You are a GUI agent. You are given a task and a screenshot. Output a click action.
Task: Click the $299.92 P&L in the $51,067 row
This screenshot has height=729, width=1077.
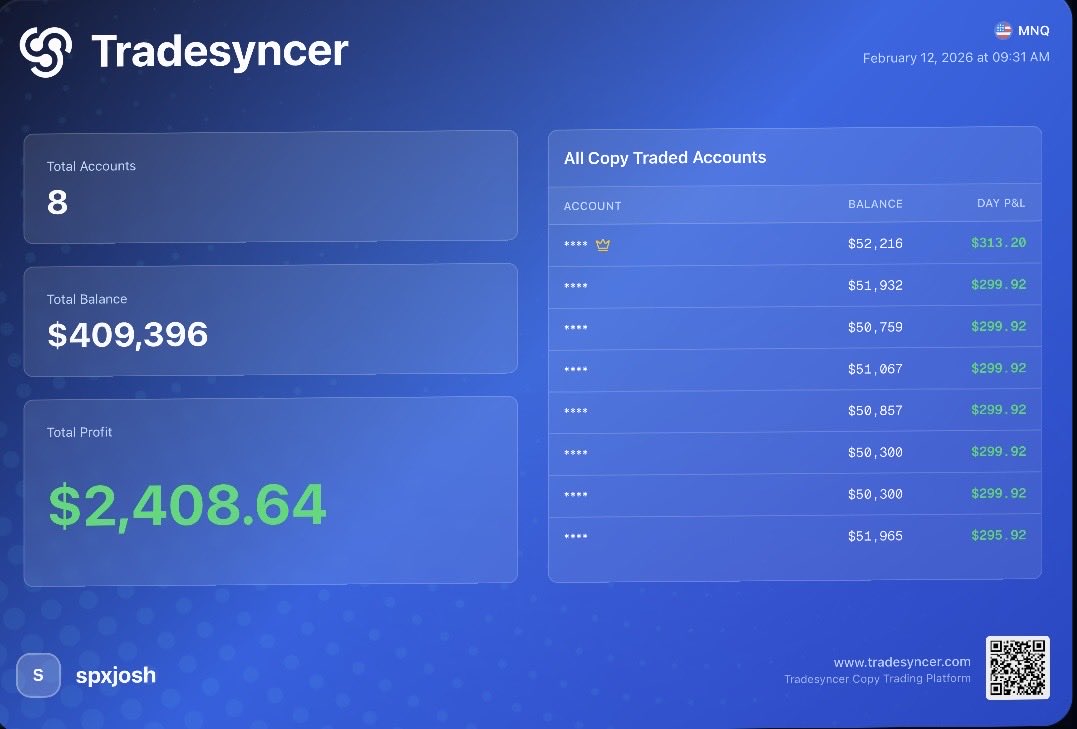(999, 368)
